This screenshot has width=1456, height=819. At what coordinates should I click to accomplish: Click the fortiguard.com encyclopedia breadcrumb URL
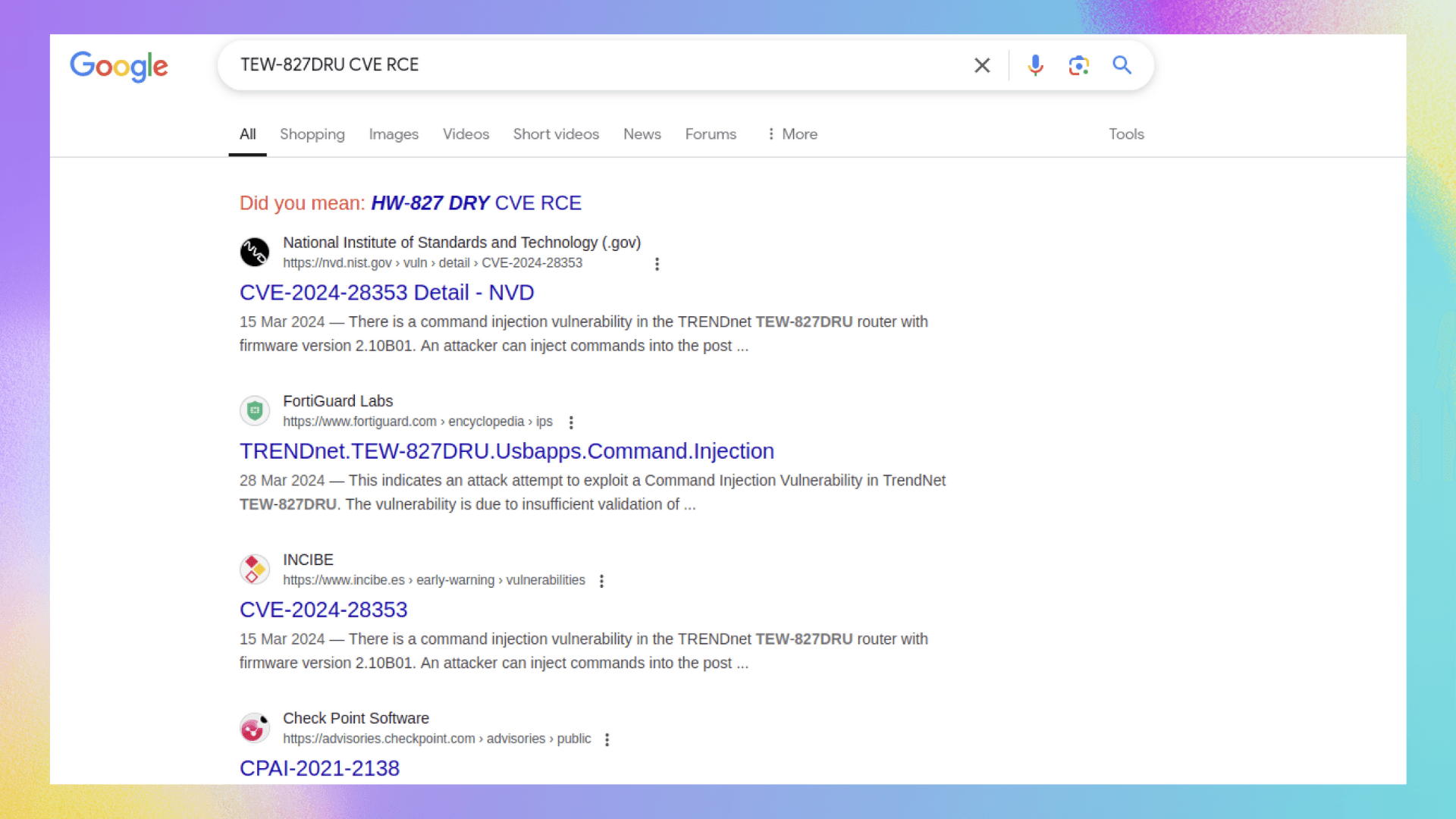(418, 422)
